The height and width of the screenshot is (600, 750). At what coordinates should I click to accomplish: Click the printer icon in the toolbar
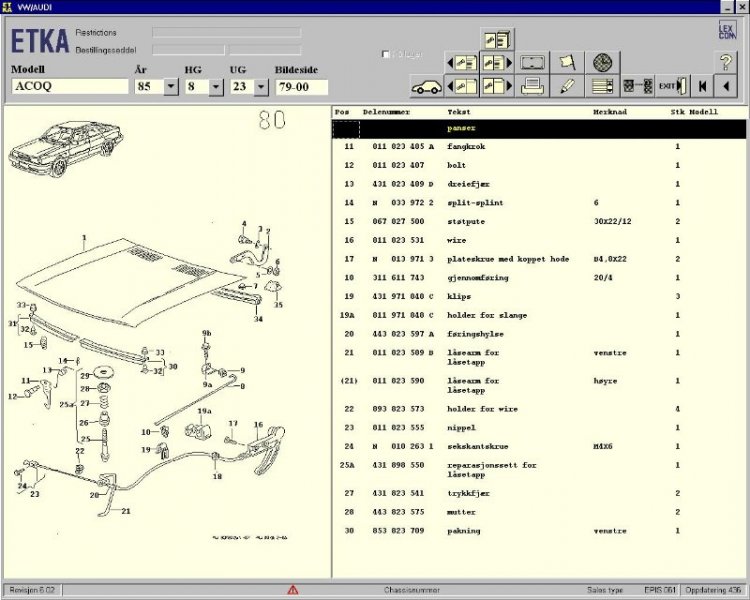tap(533, 87)
